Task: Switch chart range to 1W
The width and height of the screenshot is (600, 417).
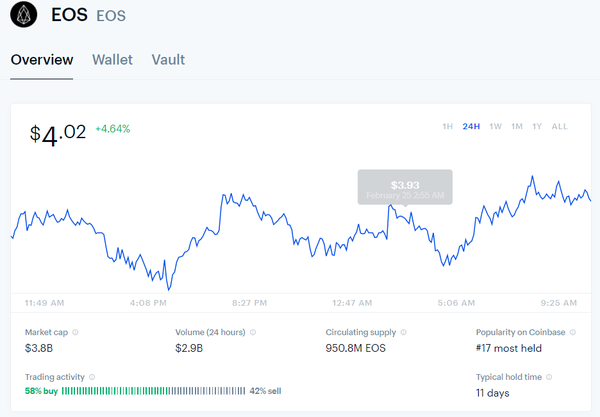Action: click(x=495, y=127)
